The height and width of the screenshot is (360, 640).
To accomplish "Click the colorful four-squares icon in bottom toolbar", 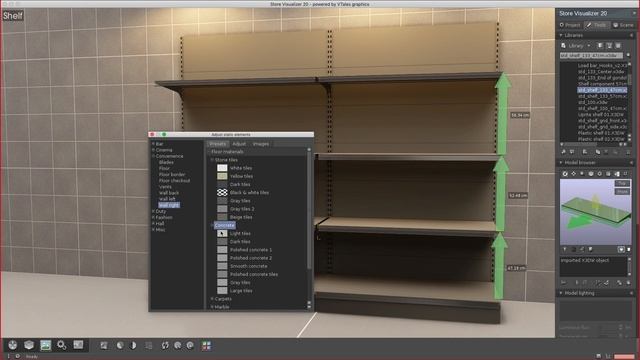I will (x=206, y=345).
